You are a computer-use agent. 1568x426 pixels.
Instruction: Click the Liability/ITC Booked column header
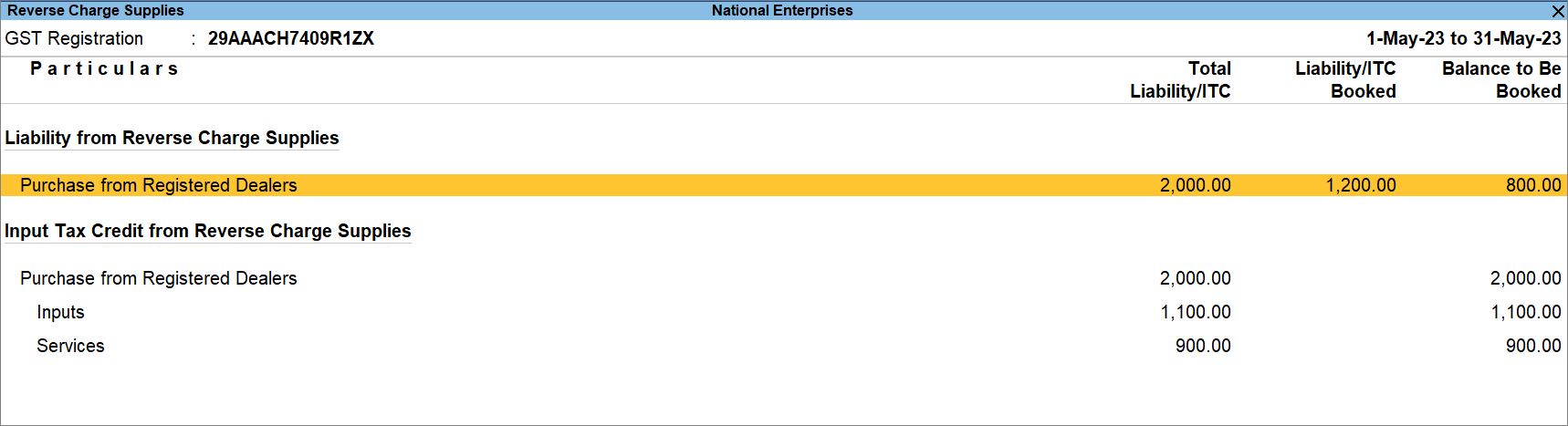click(x=1345, y=79)
